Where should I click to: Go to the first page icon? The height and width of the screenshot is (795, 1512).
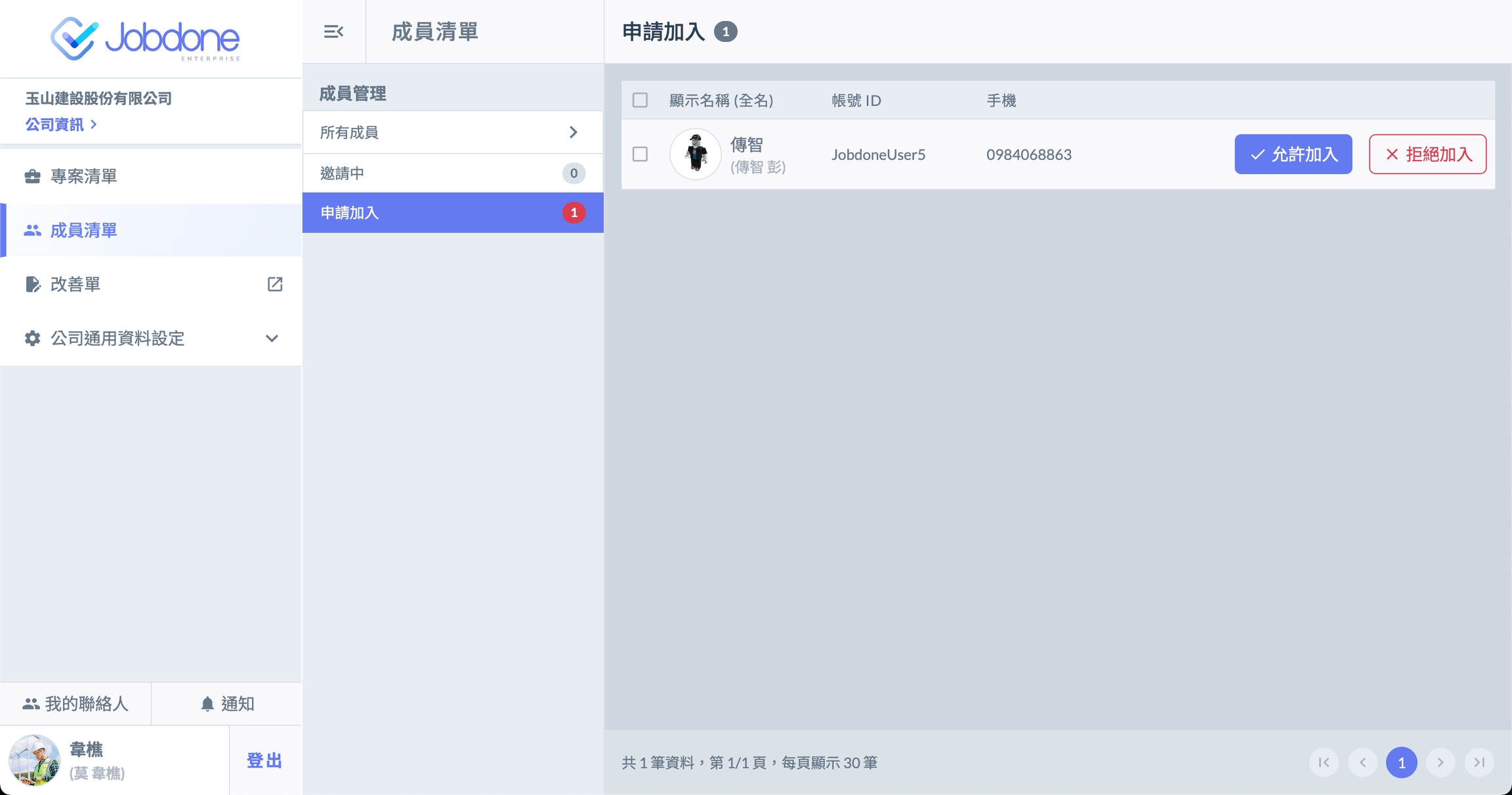[x=1324, y=762]
